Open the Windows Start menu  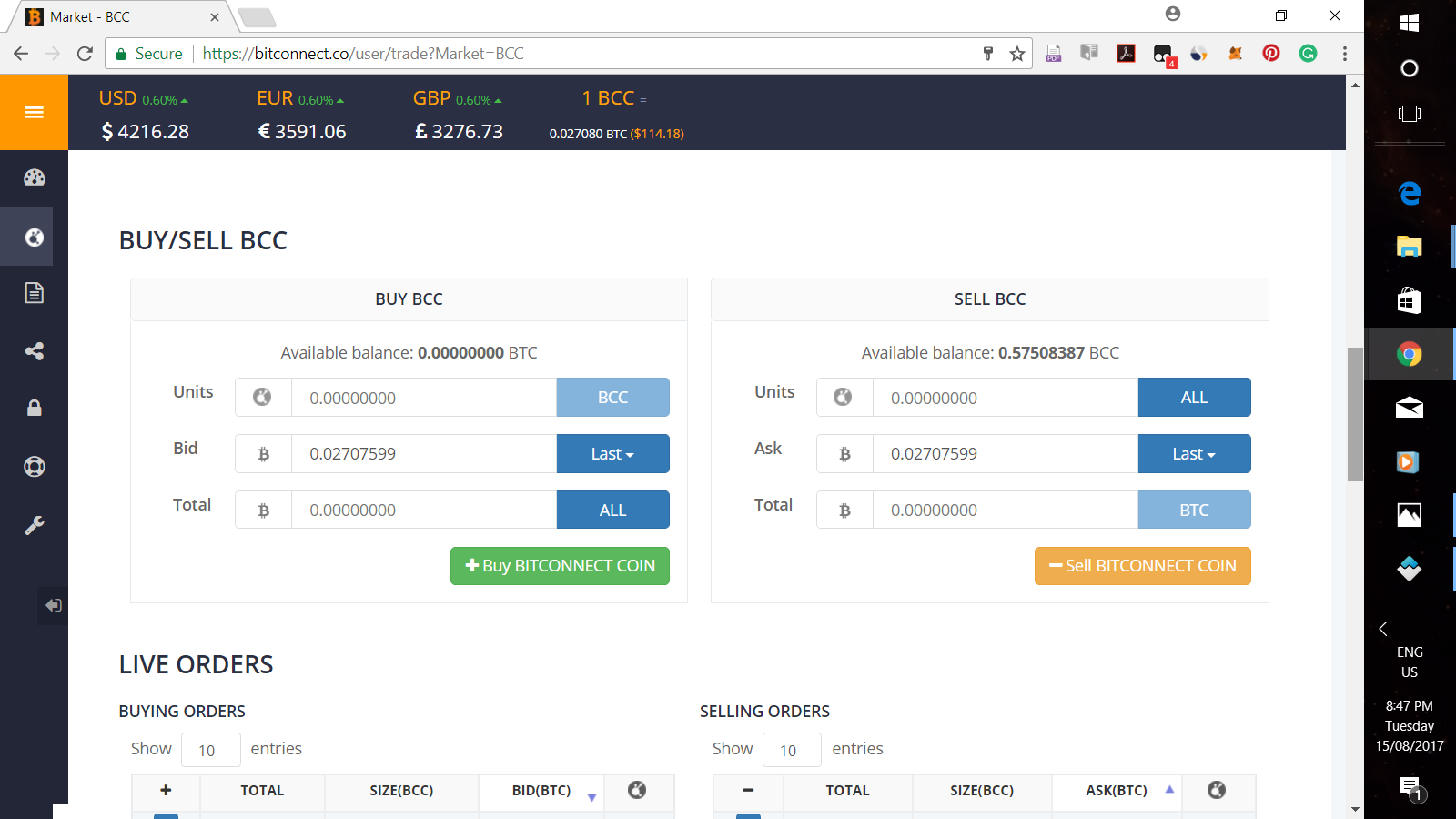1410,23
